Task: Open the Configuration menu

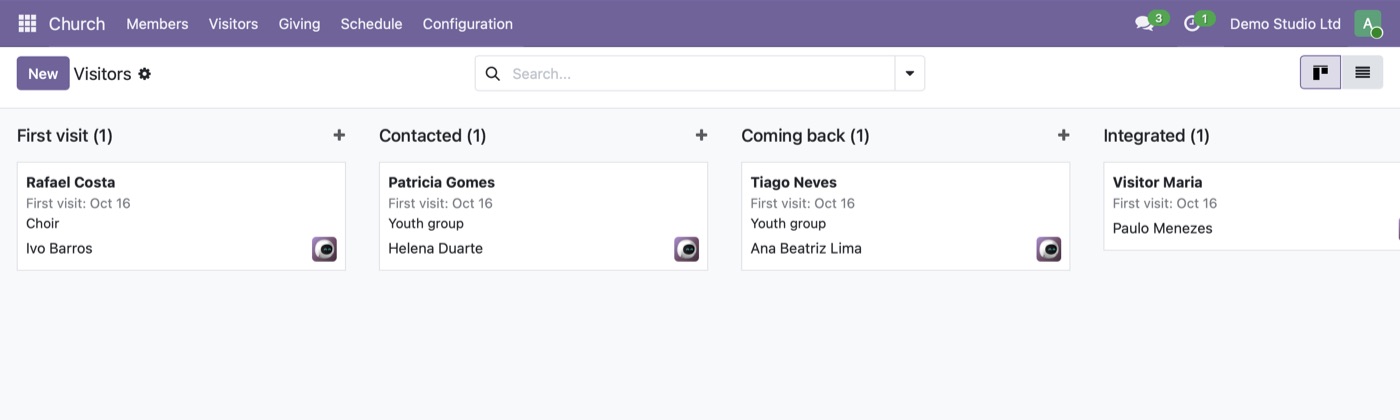Action: pyautogui.click(x=467, y=23)
